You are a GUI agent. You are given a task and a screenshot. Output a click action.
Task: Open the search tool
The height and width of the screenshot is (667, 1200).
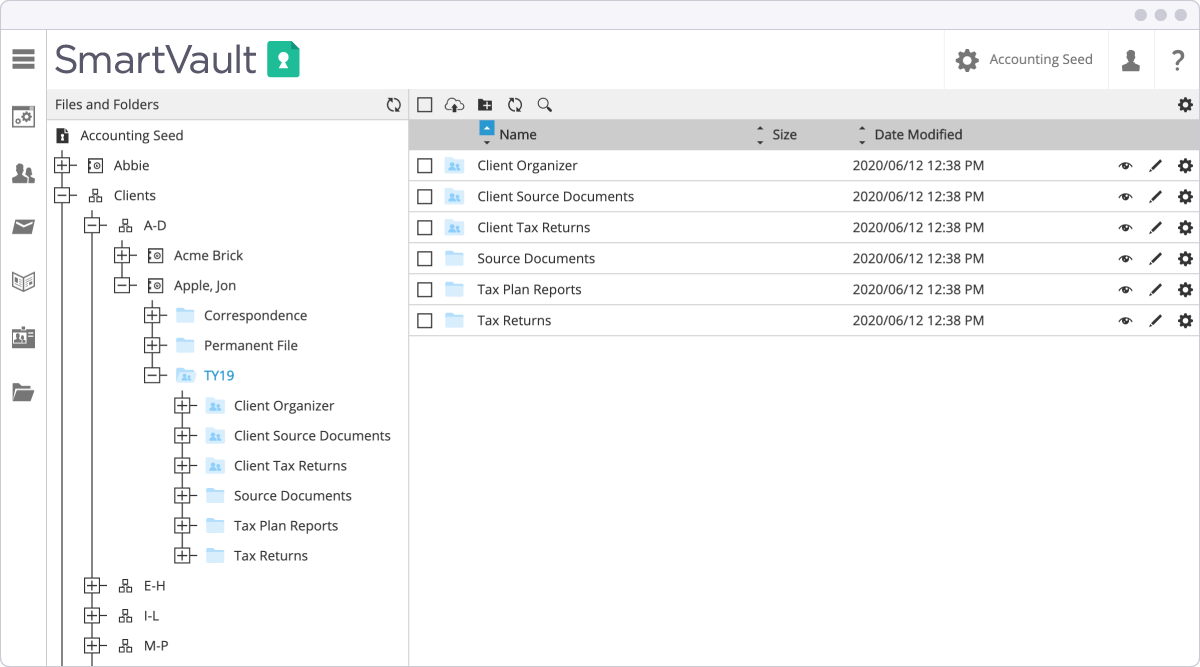pos(543,104)
